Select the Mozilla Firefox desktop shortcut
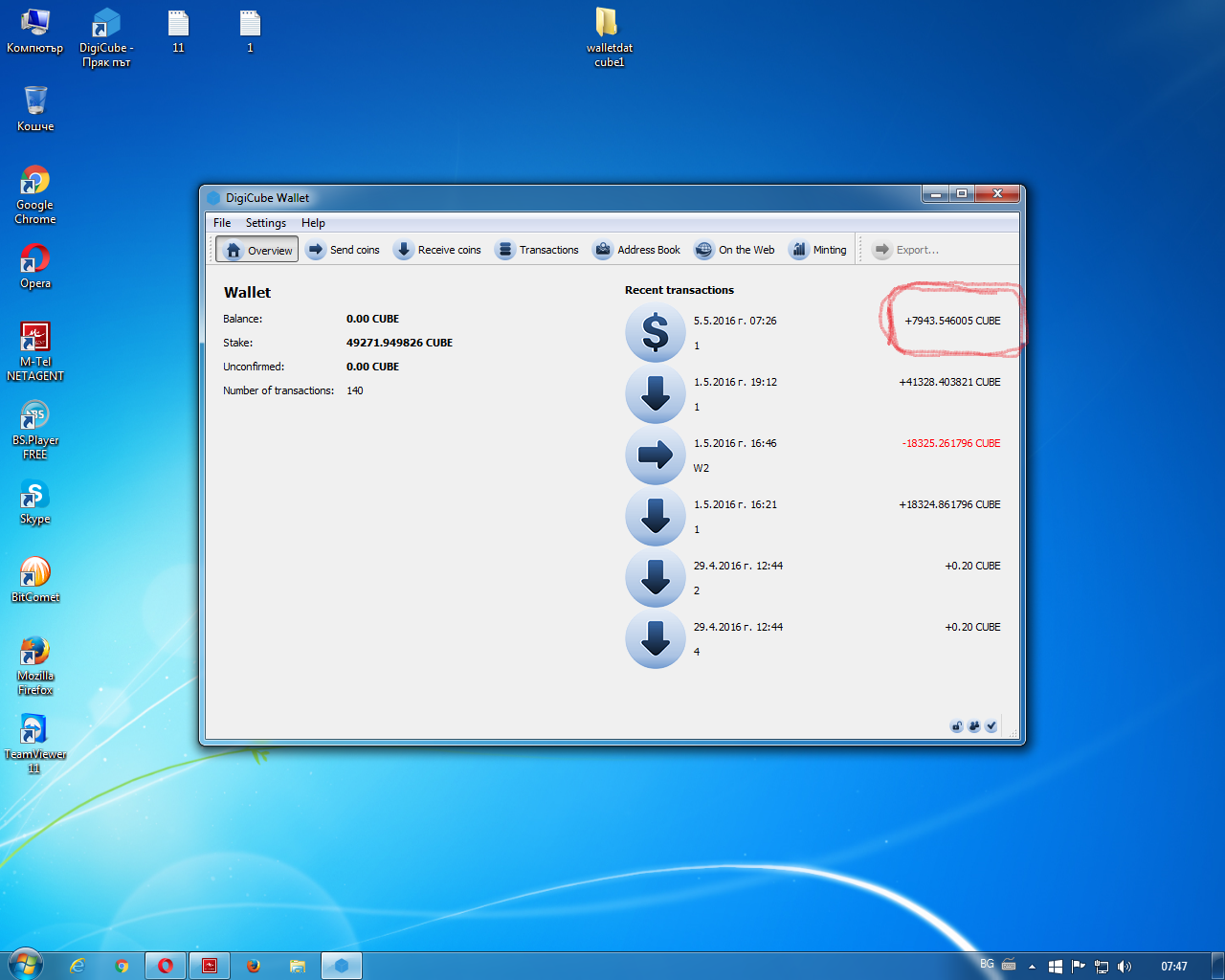The image size is (1225, 980). 35,665
